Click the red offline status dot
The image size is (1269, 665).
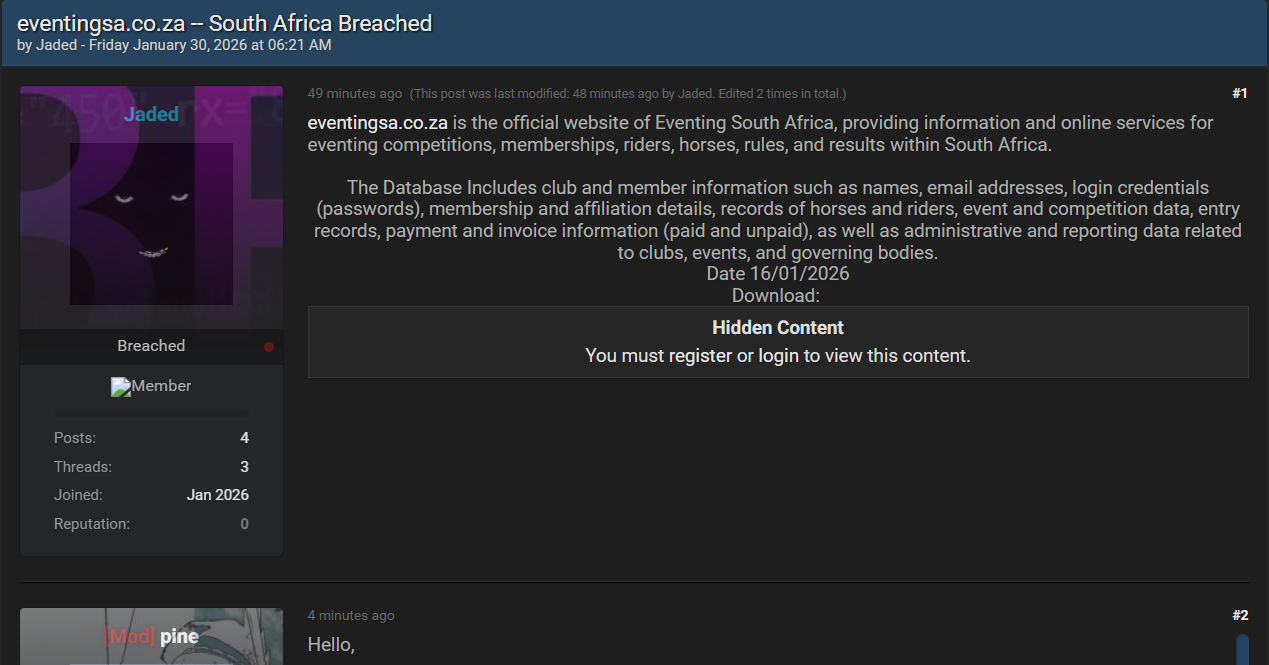coord(269,347)
